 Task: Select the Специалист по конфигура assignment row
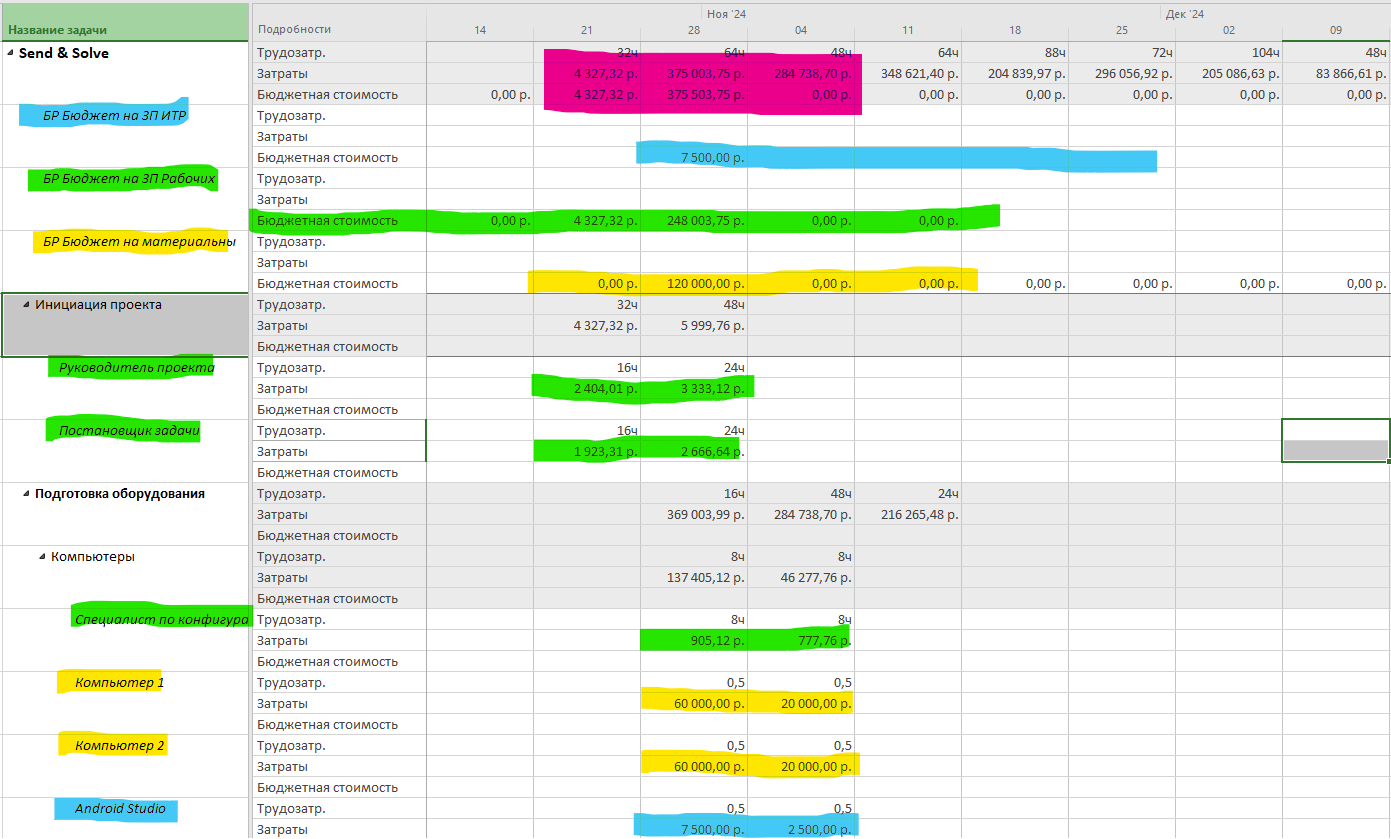[162, 620]
